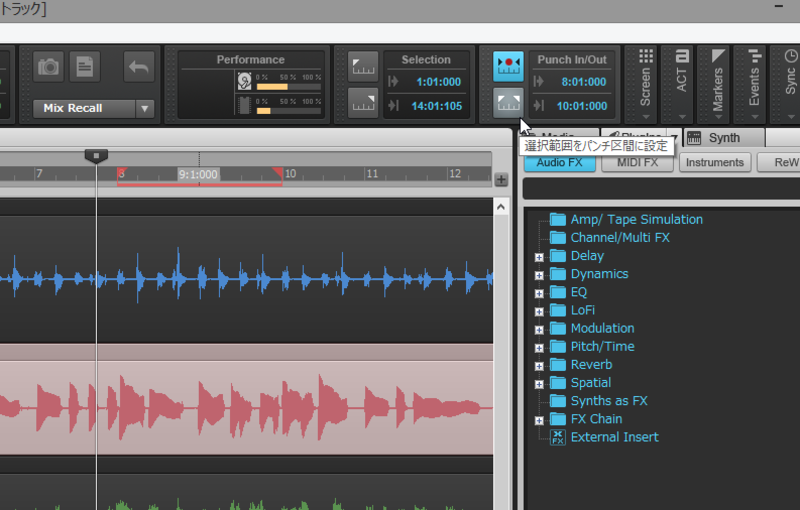Click the now time marker on the ruler
The image size is (800, 510).
click(x=96, y=156)
